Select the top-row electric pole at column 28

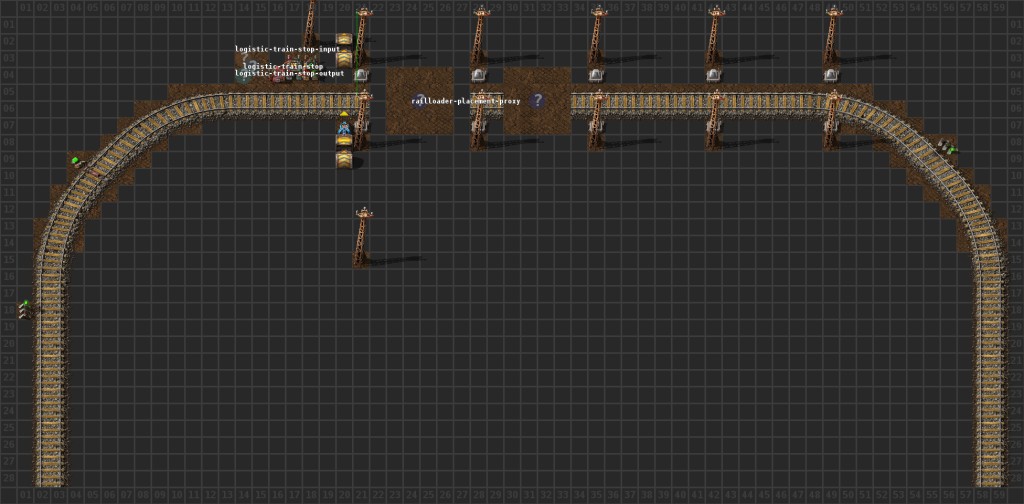(481, 34)
